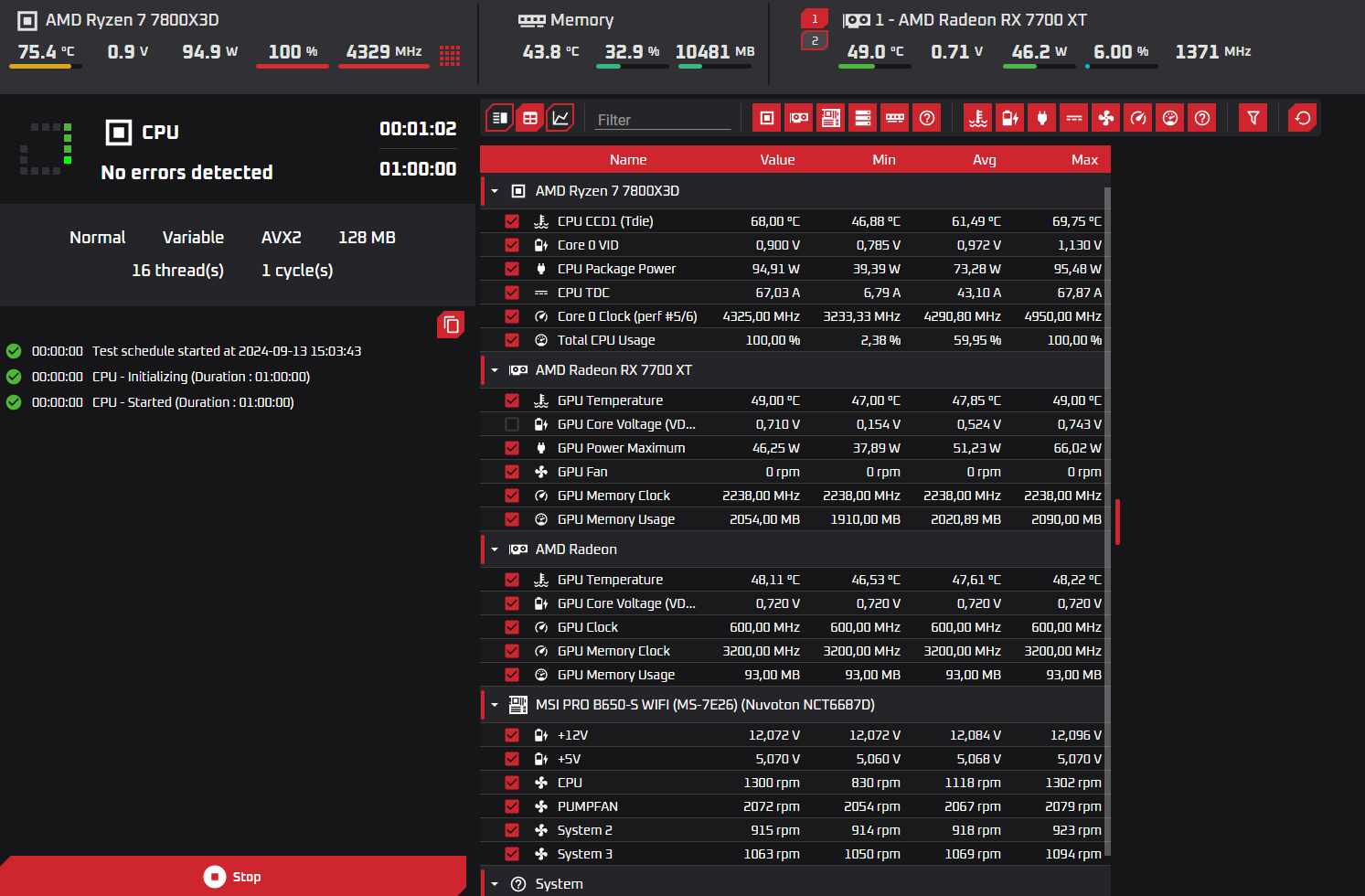1365x896 pixels.
Task: Click the funnel filter icon
Action: (1253, 118)
